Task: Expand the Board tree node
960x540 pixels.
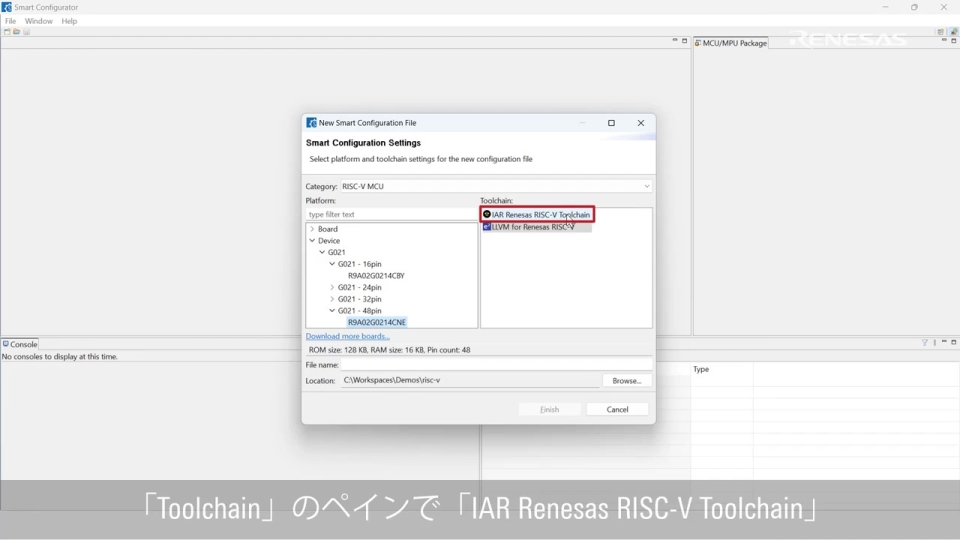Action: 312,229
